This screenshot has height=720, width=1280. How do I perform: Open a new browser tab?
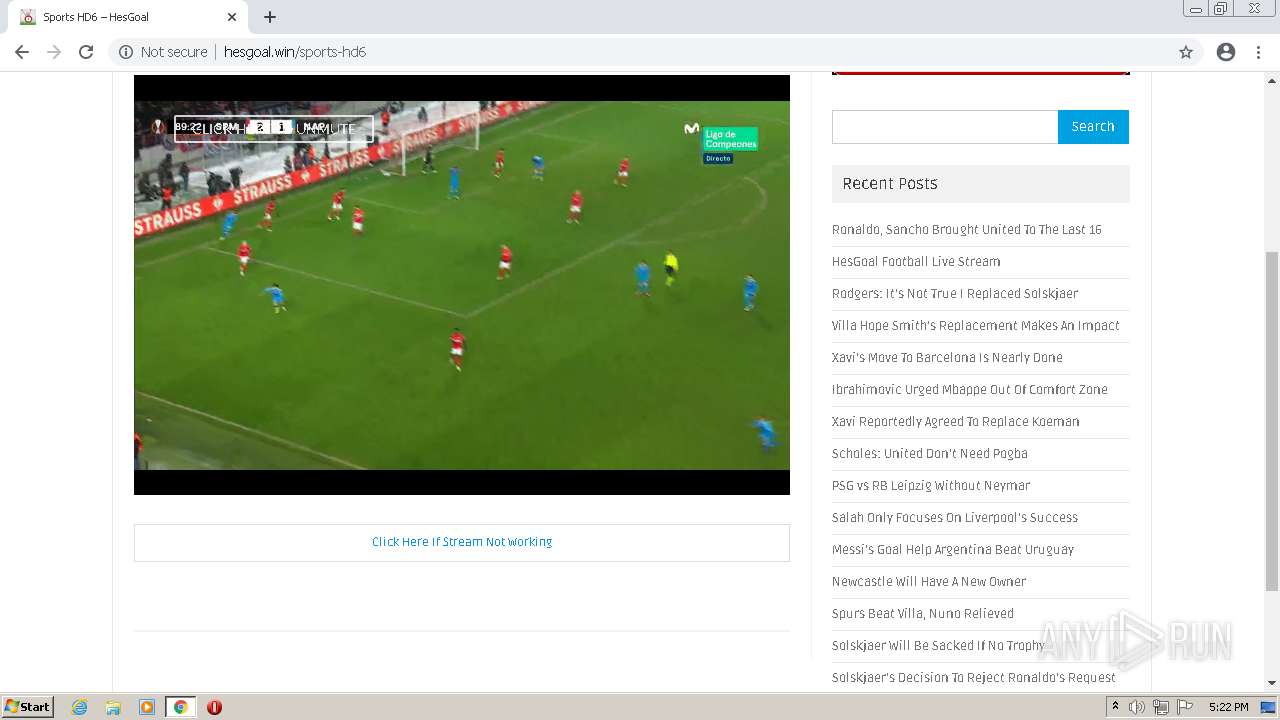click(270, 17)
